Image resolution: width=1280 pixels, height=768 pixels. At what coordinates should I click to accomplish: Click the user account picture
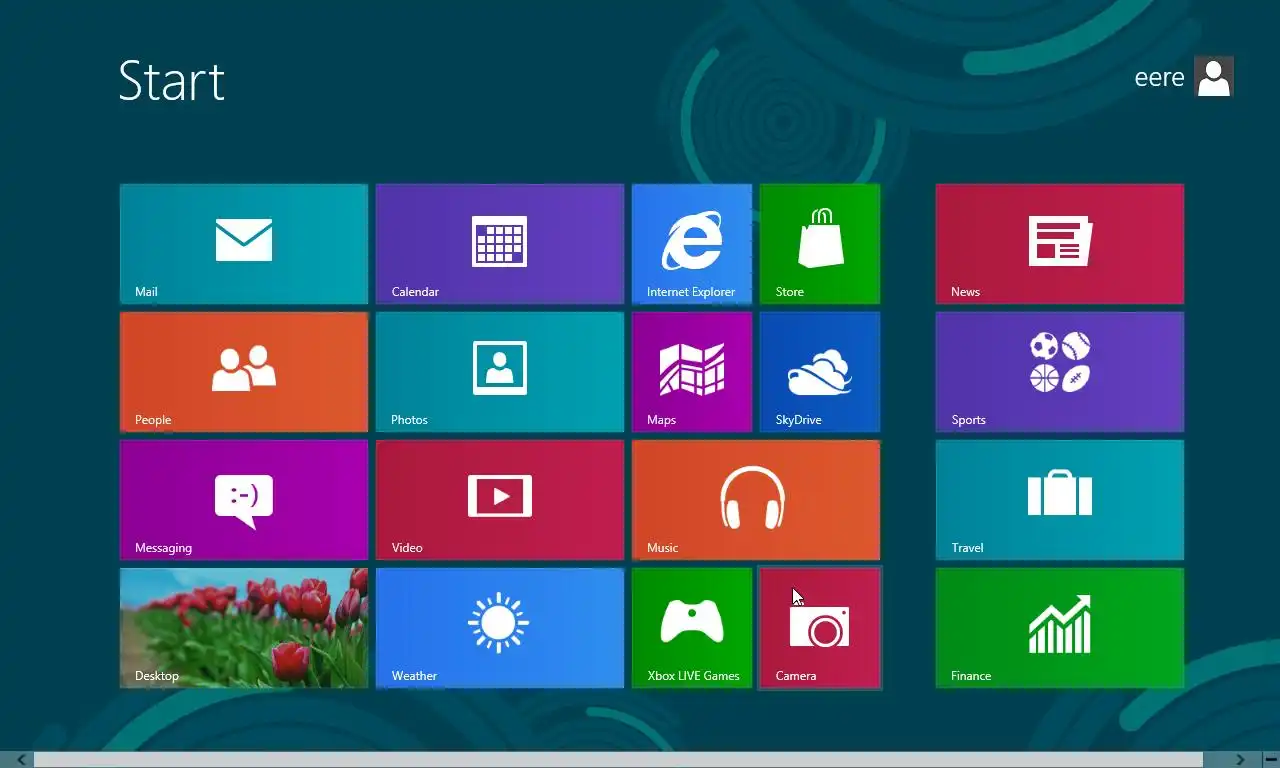tap(1214, 77)
